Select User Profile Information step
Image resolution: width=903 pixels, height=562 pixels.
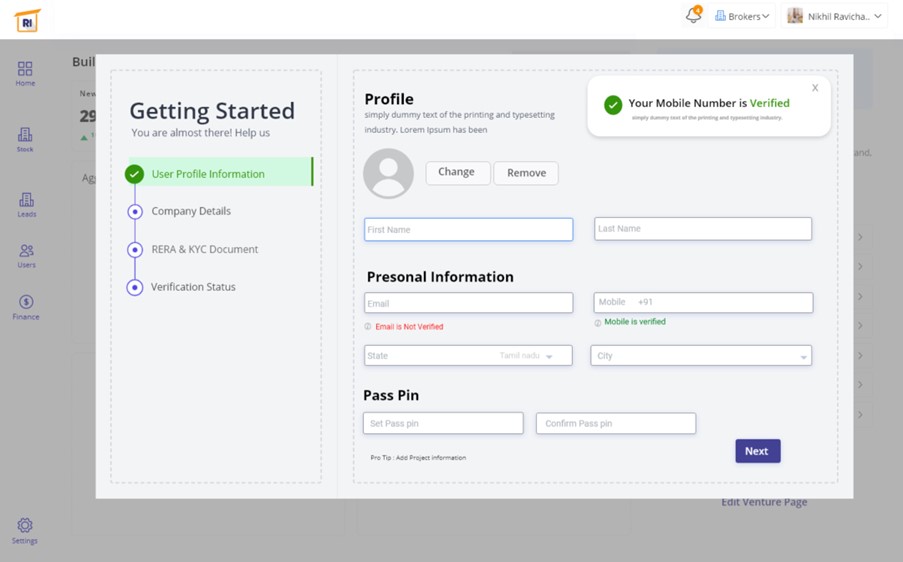click(x=208, y=174)
